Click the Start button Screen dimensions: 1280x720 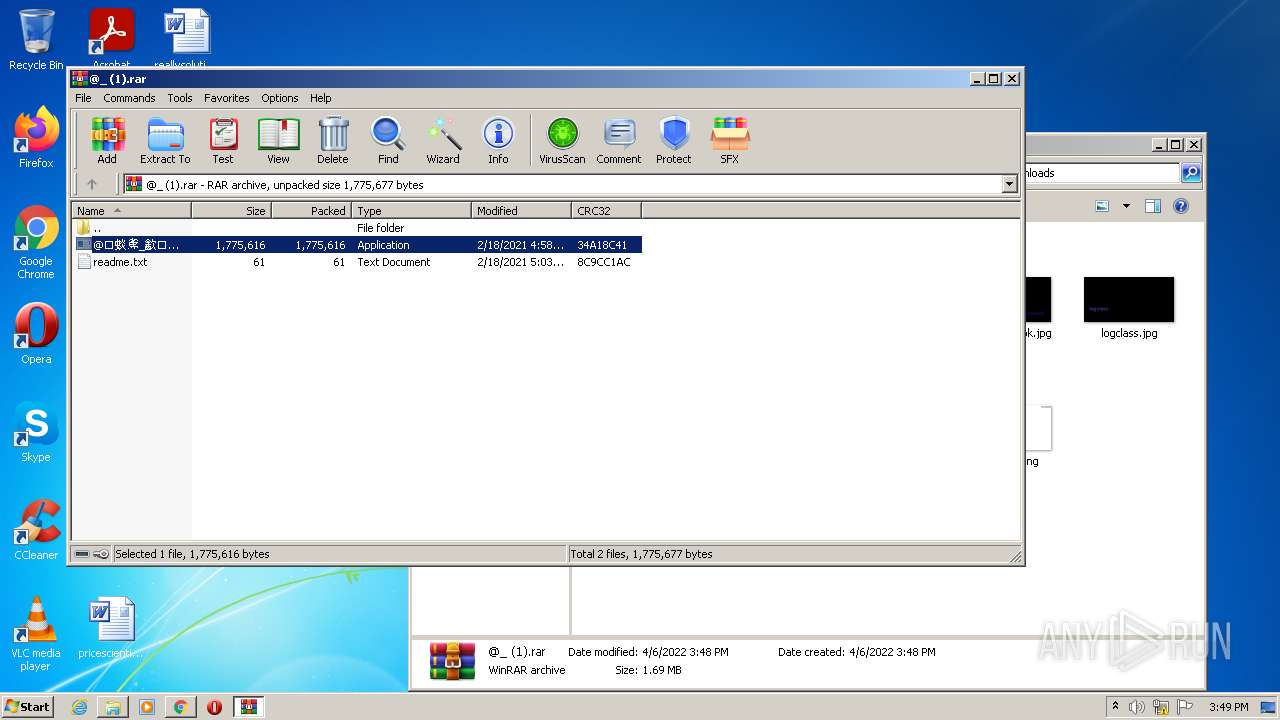point(28,707)
